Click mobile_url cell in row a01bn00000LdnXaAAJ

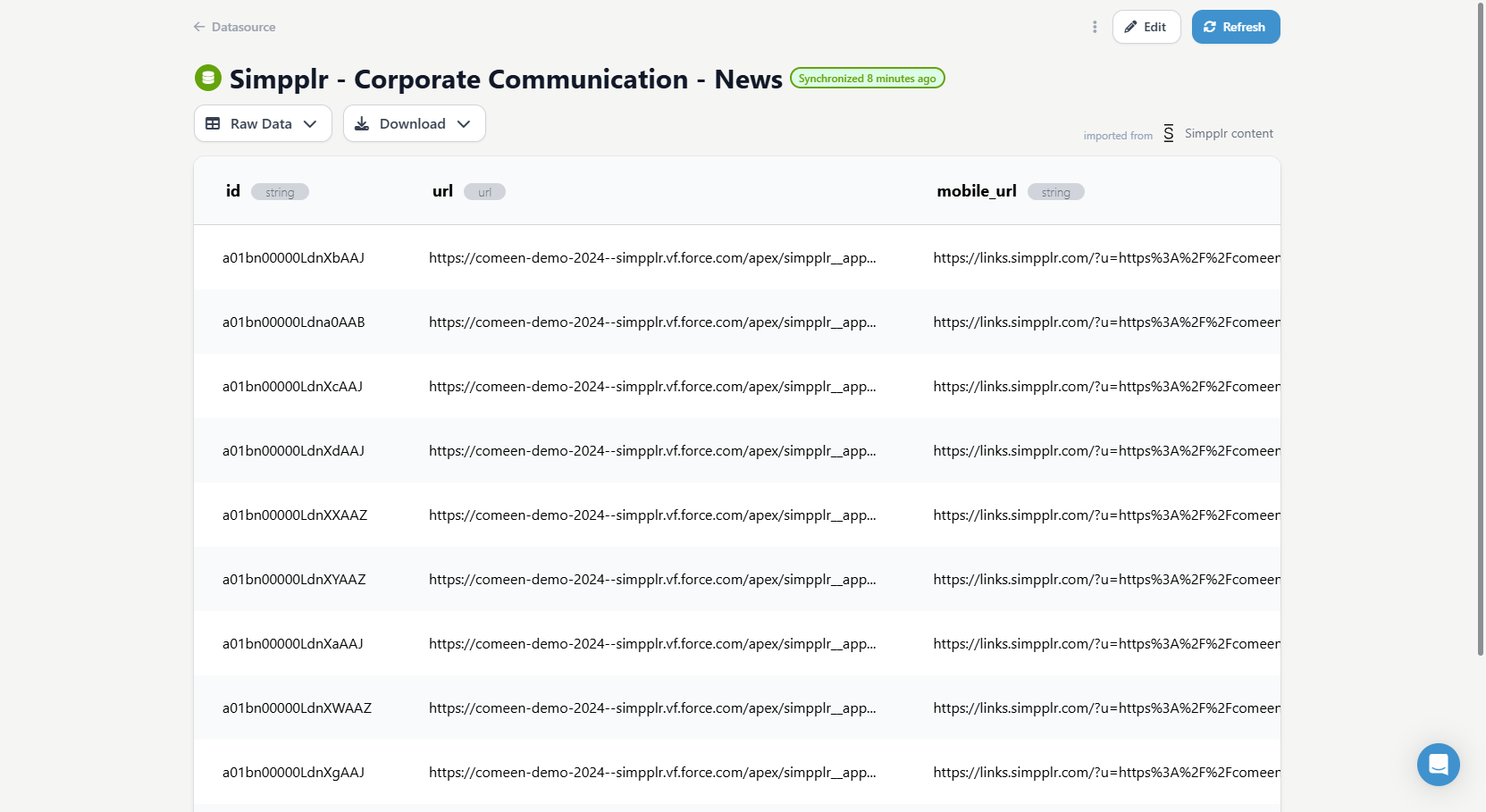tap(1106, 643)
